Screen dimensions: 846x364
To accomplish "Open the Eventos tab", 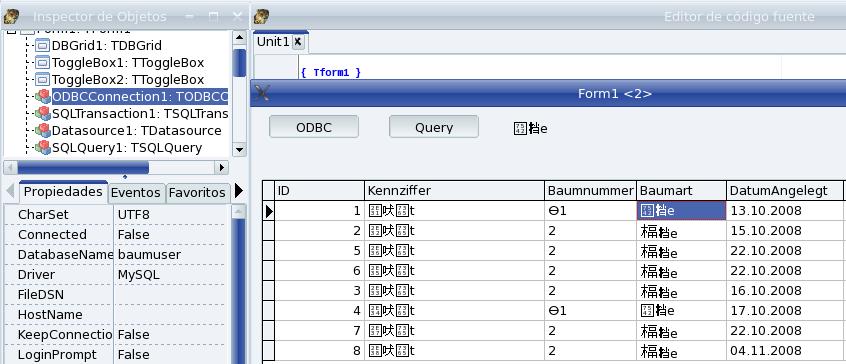I will [135, 193].
